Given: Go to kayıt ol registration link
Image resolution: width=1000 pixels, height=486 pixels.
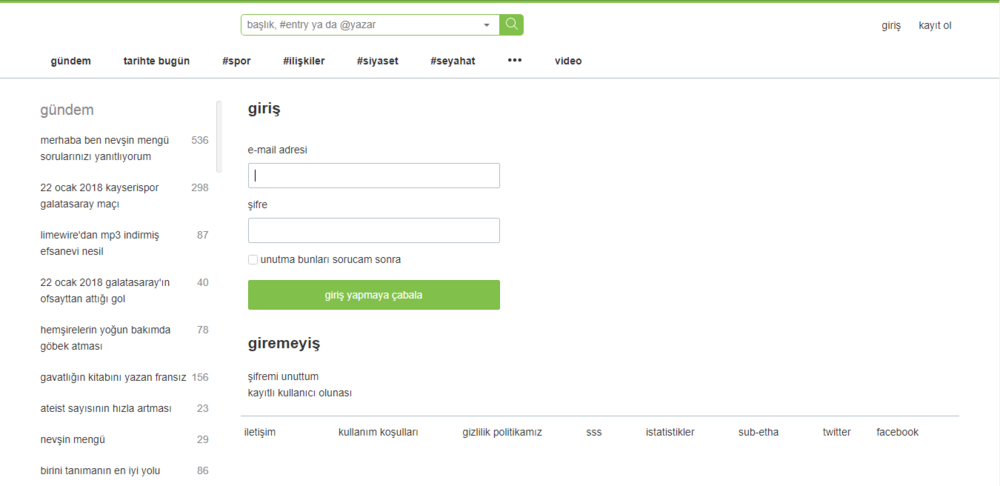Looking at the screenshot, I should pyautogui.click(x=935, y=26).
